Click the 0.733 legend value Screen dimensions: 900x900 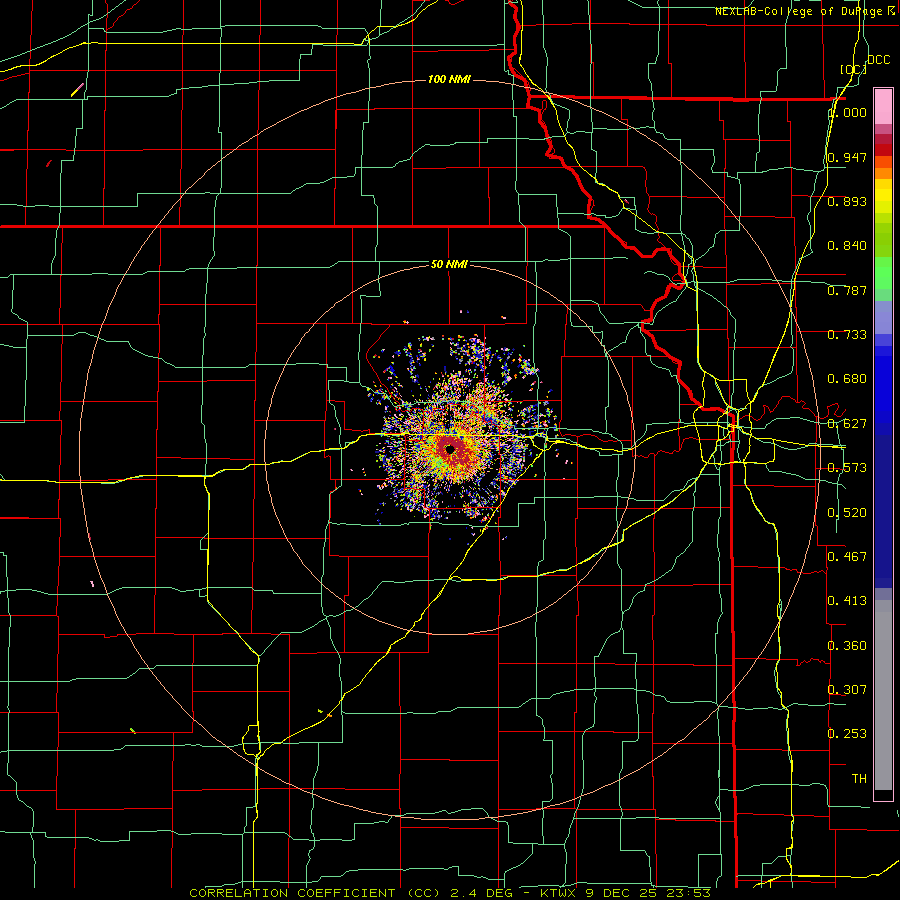847,335
